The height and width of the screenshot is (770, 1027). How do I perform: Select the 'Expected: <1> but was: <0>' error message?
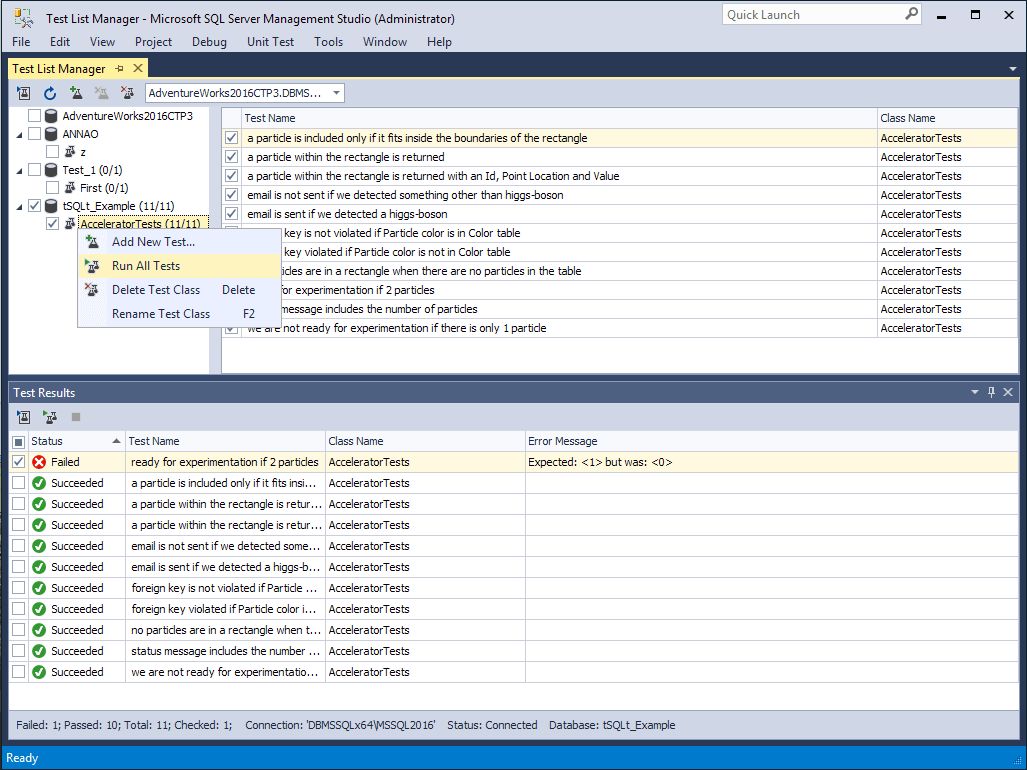coord(600,462)
